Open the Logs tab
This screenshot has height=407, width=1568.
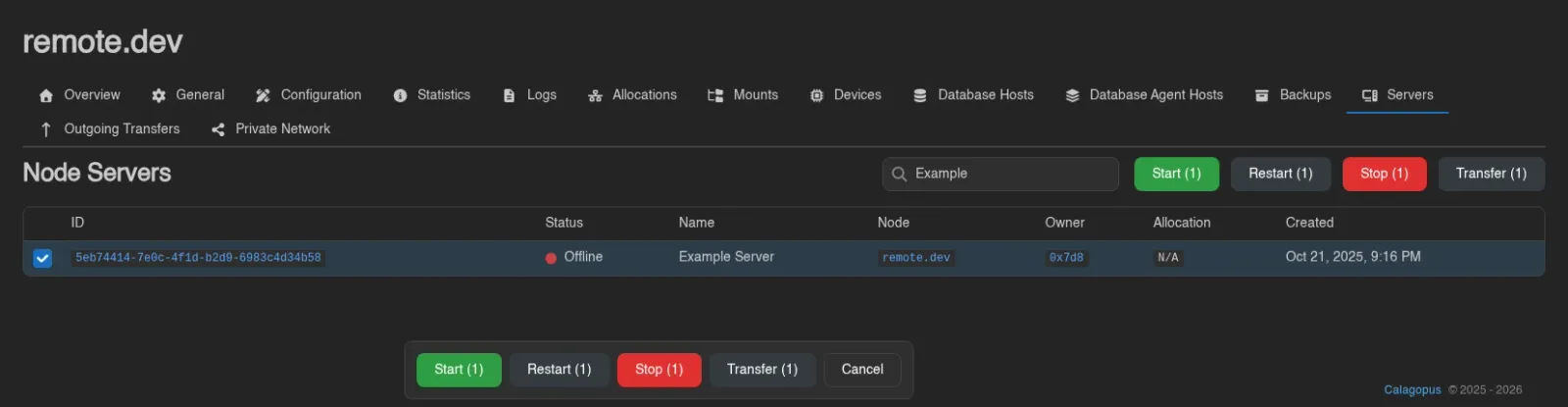tap(530, 95)
